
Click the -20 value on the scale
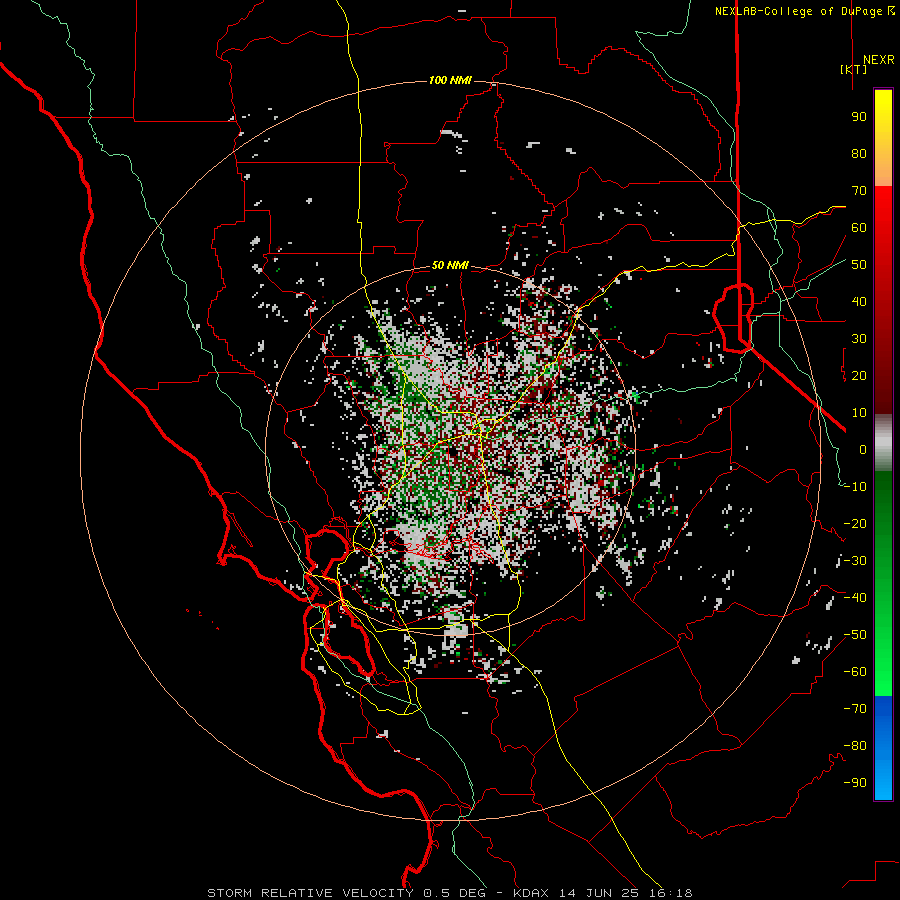click(x=855, y=524)
